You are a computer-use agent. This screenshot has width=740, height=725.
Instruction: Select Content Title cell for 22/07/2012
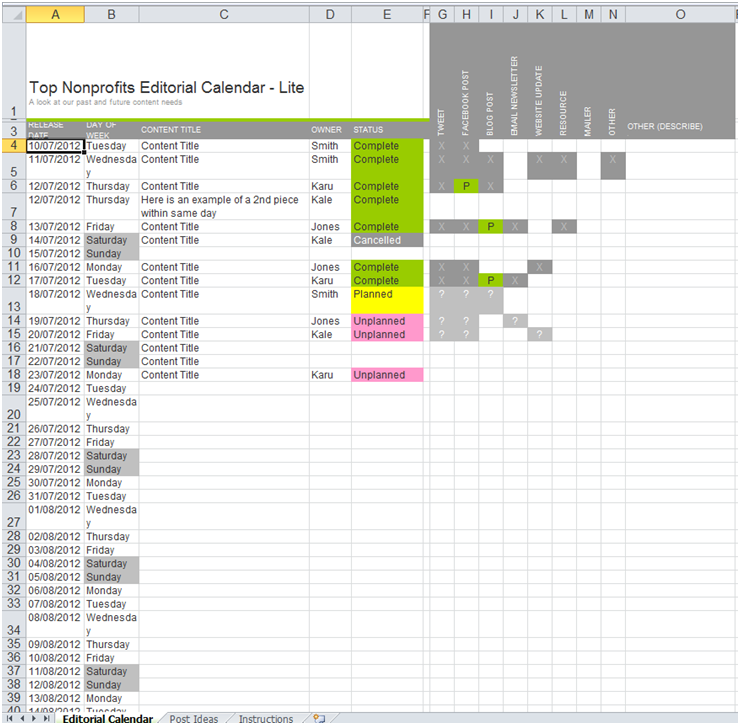(224, 362)
